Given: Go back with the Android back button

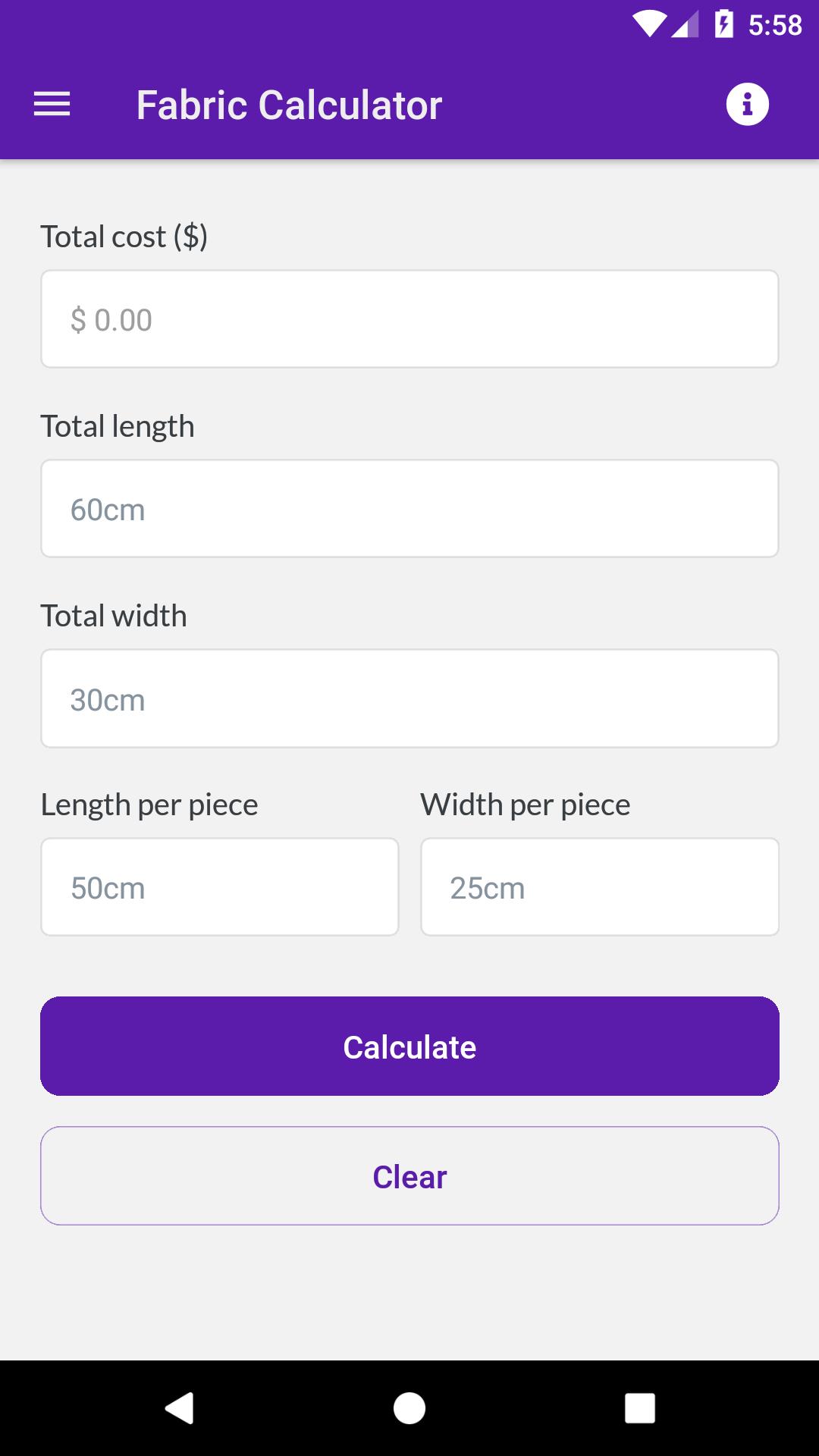Looking at the screenshot, I should [180, 1408].
